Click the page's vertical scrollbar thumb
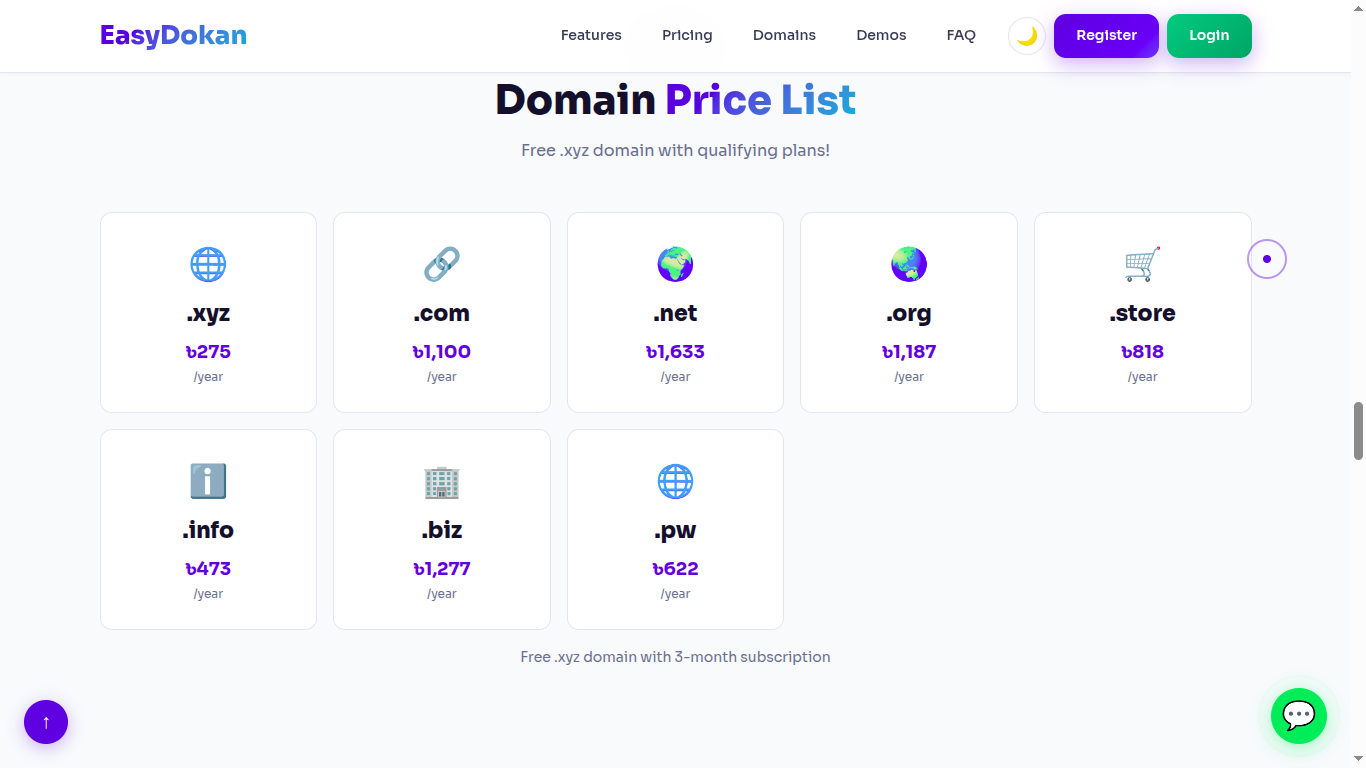This screenshot has width=1366, height=768. 1358,431
